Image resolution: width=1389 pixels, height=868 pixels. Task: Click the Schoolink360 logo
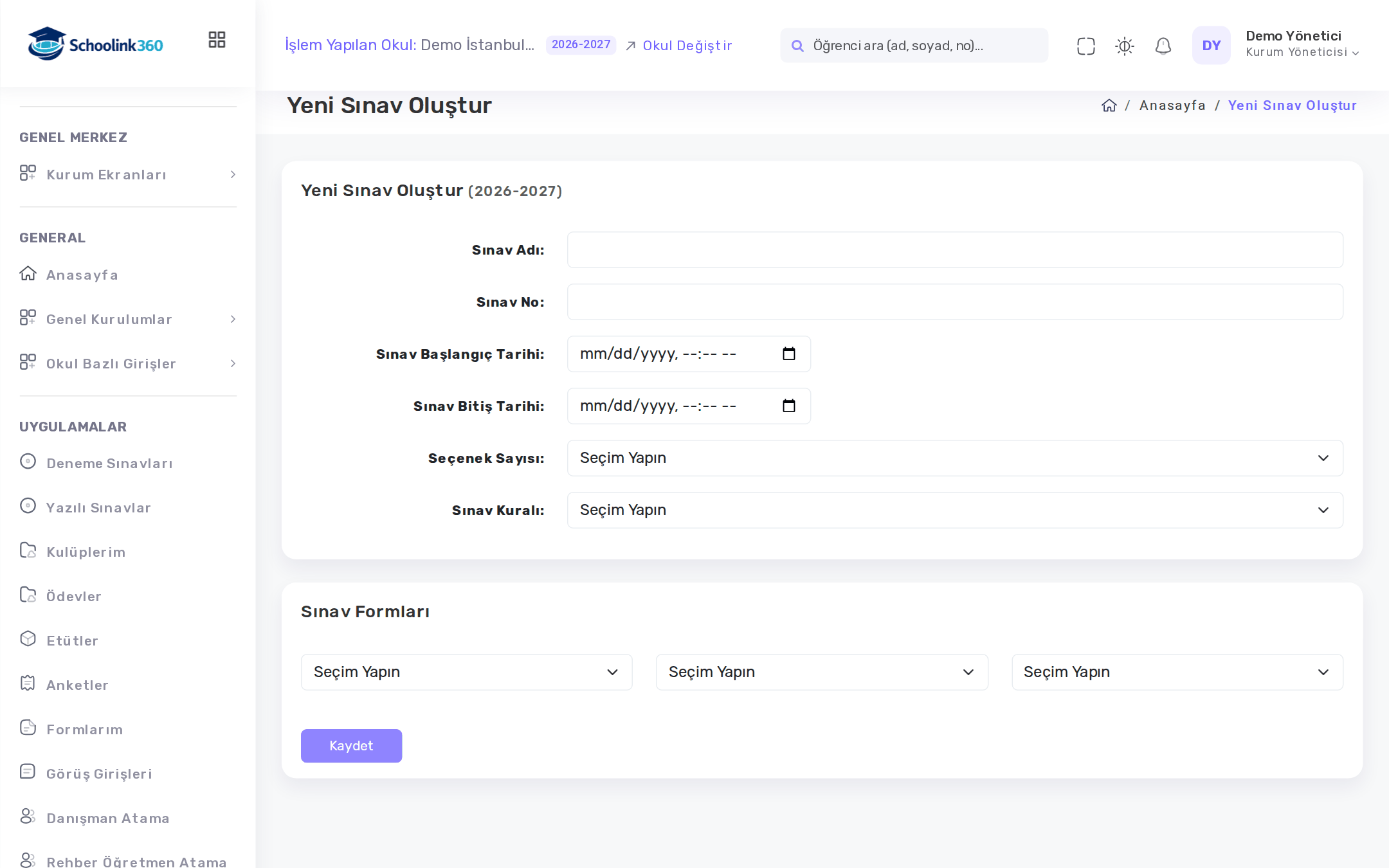(95, 44)
